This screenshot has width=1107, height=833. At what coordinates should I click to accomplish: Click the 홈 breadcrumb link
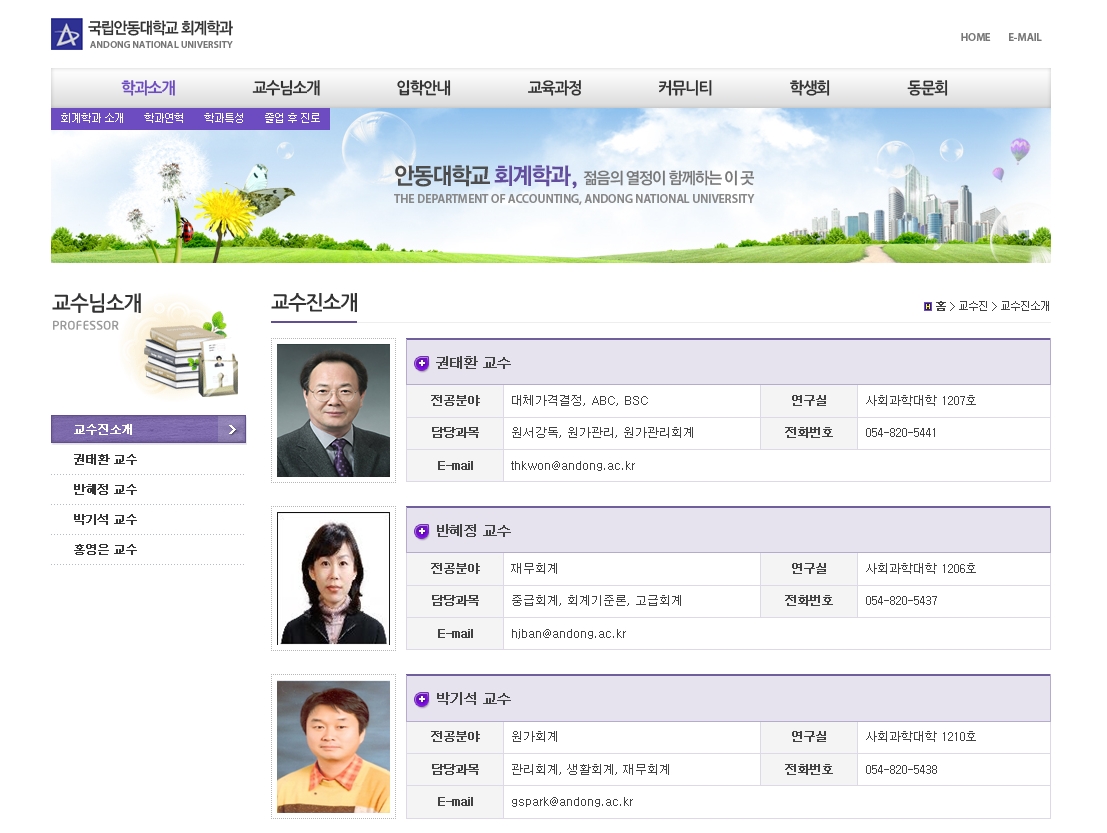pyautogui.click(x=941, y=306)
